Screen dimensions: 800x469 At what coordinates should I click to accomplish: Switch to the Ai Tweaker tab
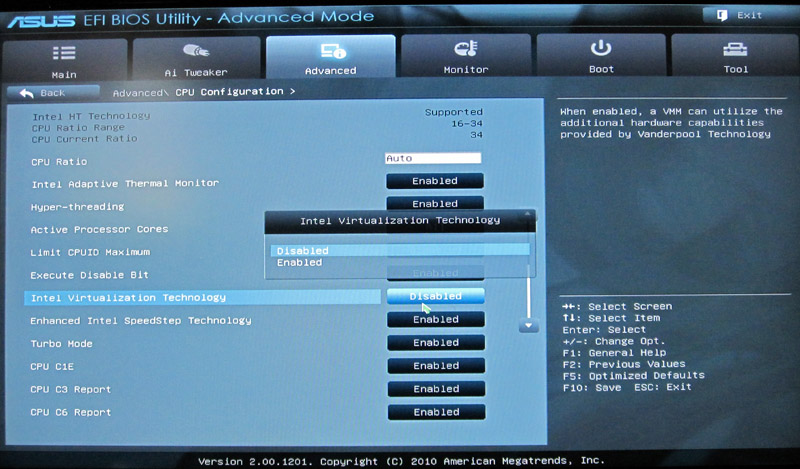tap(196, 58)
